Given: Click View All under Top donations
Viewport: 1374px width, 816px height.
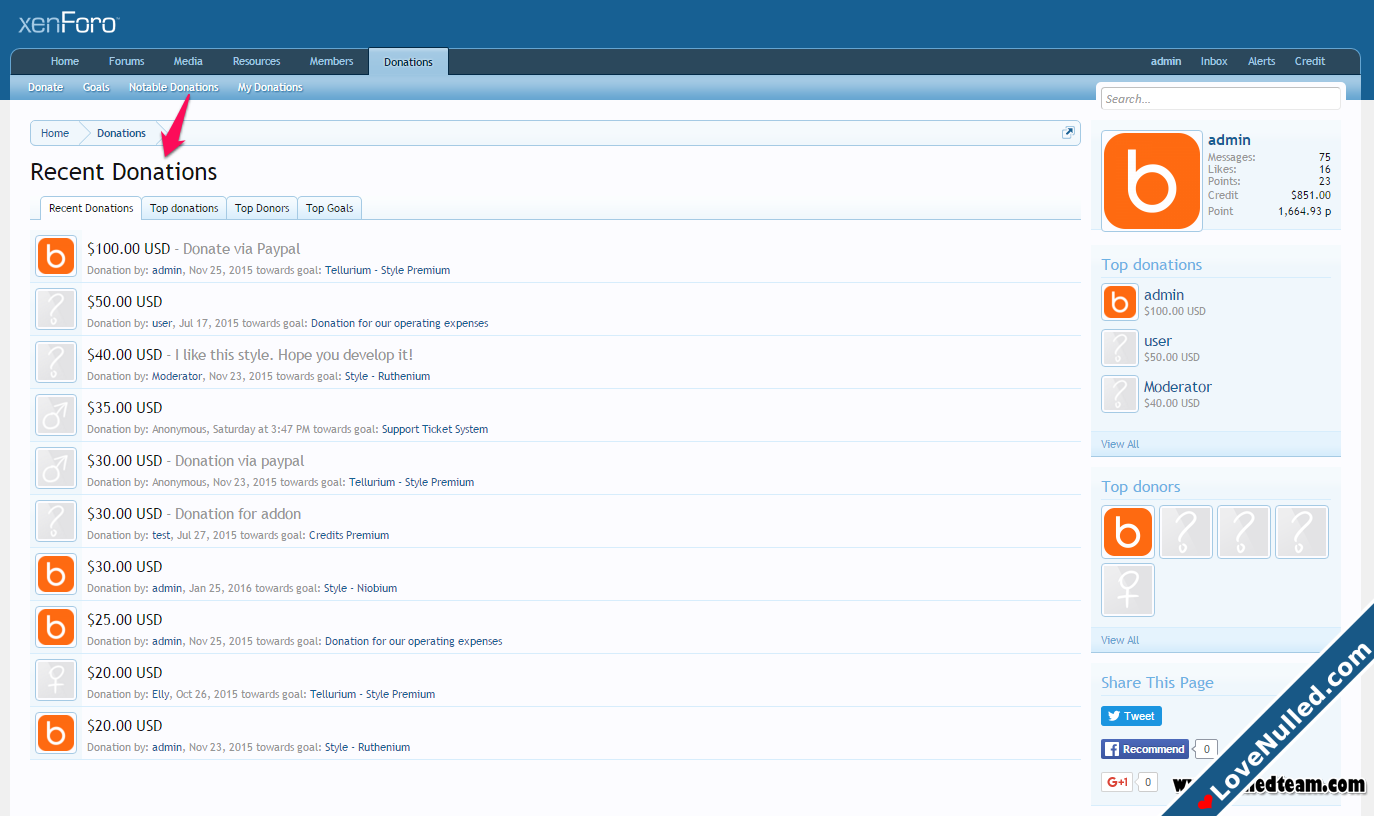Looking at the screenshot, I should pyautogui.click(x=1120, y=444).
